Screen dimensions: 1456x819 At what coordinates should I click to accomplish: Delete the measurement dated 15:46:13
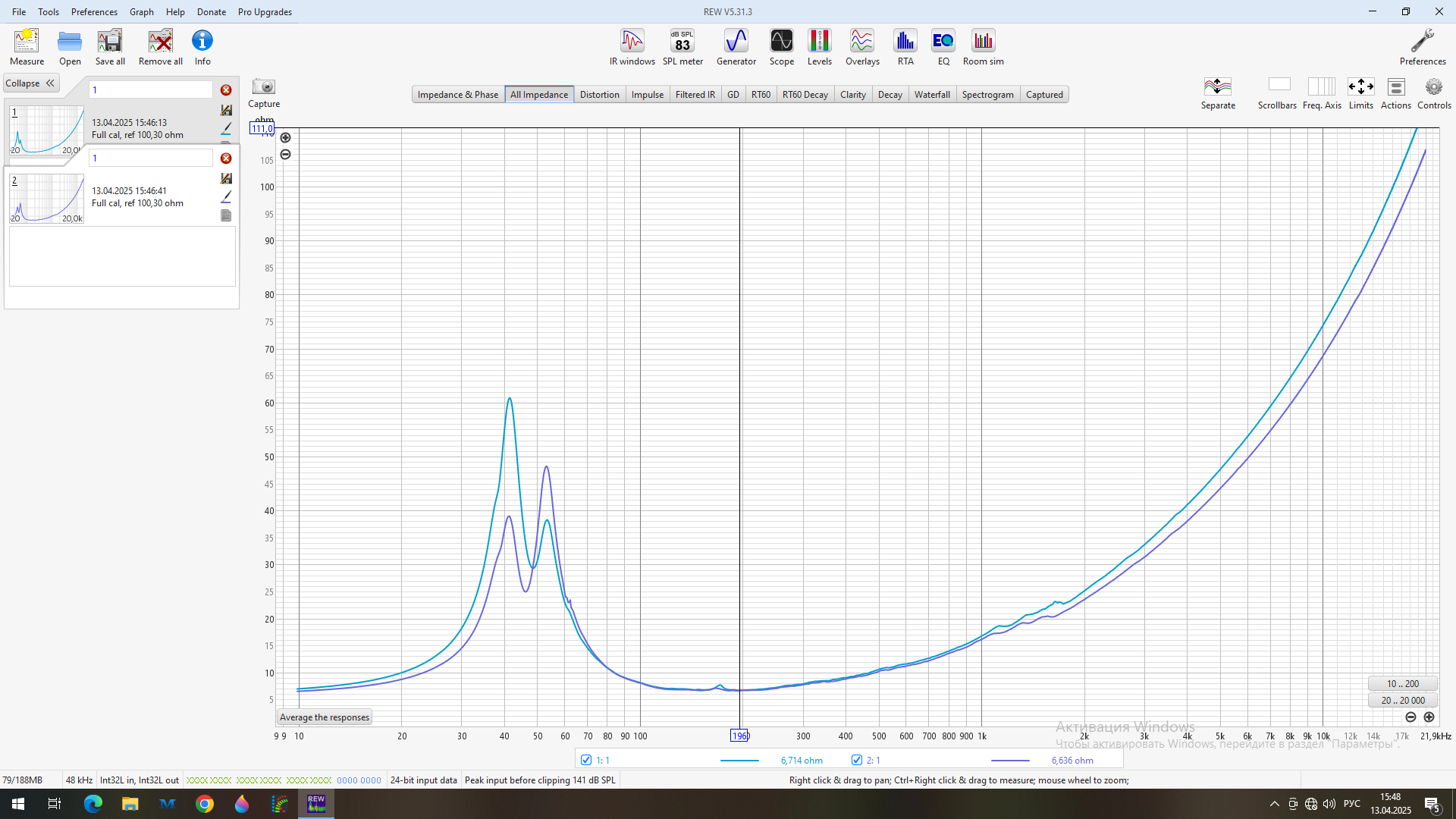pos(226,90)
